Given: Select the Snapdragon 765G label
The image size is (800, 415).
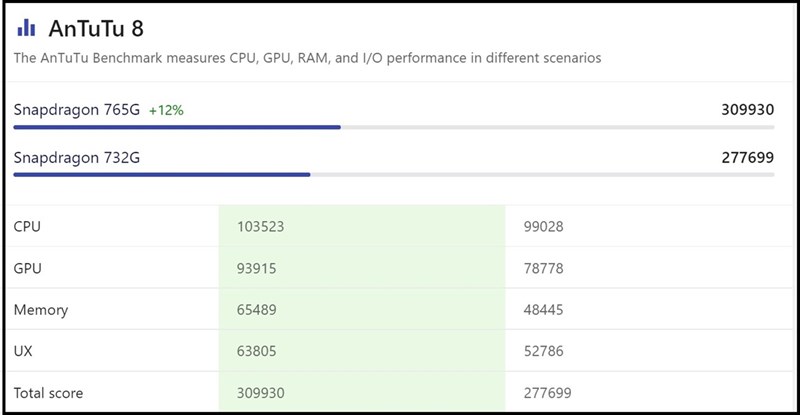Looking at the screenshot, I should pos(77,109).
